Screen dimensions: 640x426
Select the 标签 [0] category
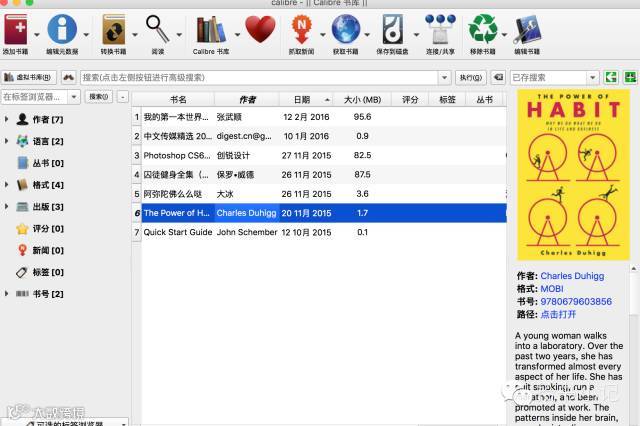[x=40, y=272]
